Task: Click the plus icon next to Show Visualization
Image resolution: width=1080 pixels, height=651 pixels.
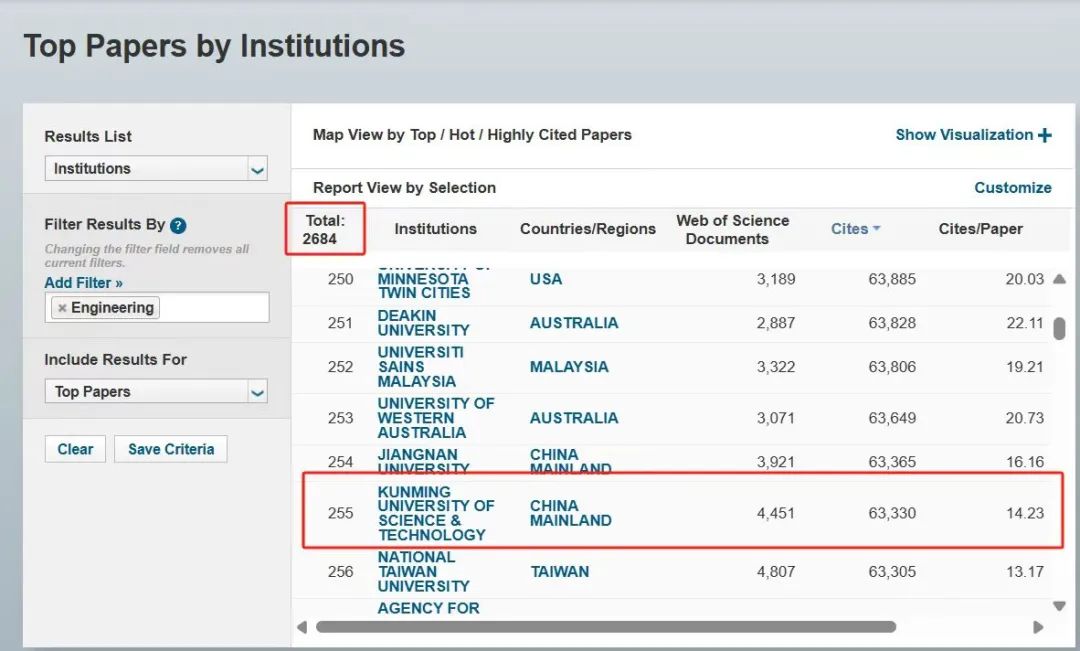Action: point(1045,135)
